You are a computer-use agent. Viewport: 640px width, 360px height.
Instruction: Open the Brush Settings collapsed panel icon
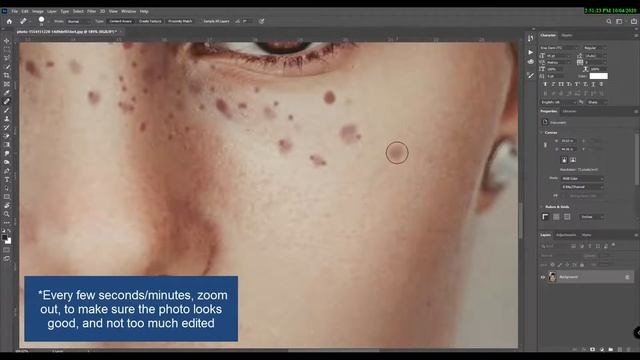(530, 76)
